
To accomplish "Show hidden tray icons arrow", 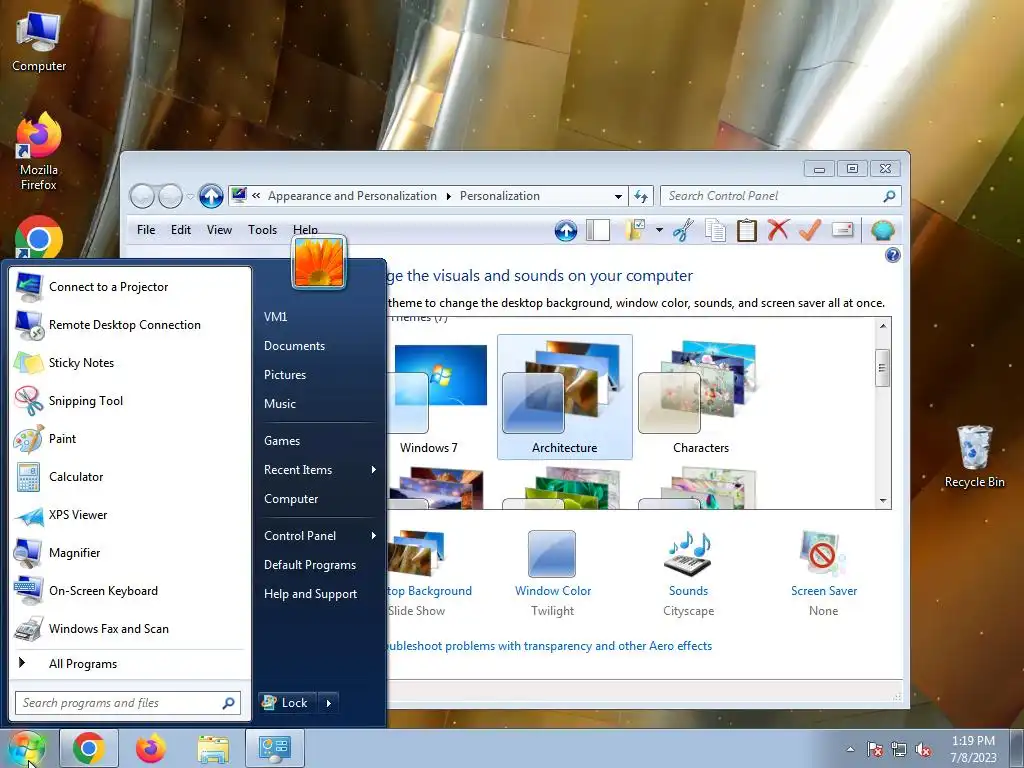I will tap(850, 749).
